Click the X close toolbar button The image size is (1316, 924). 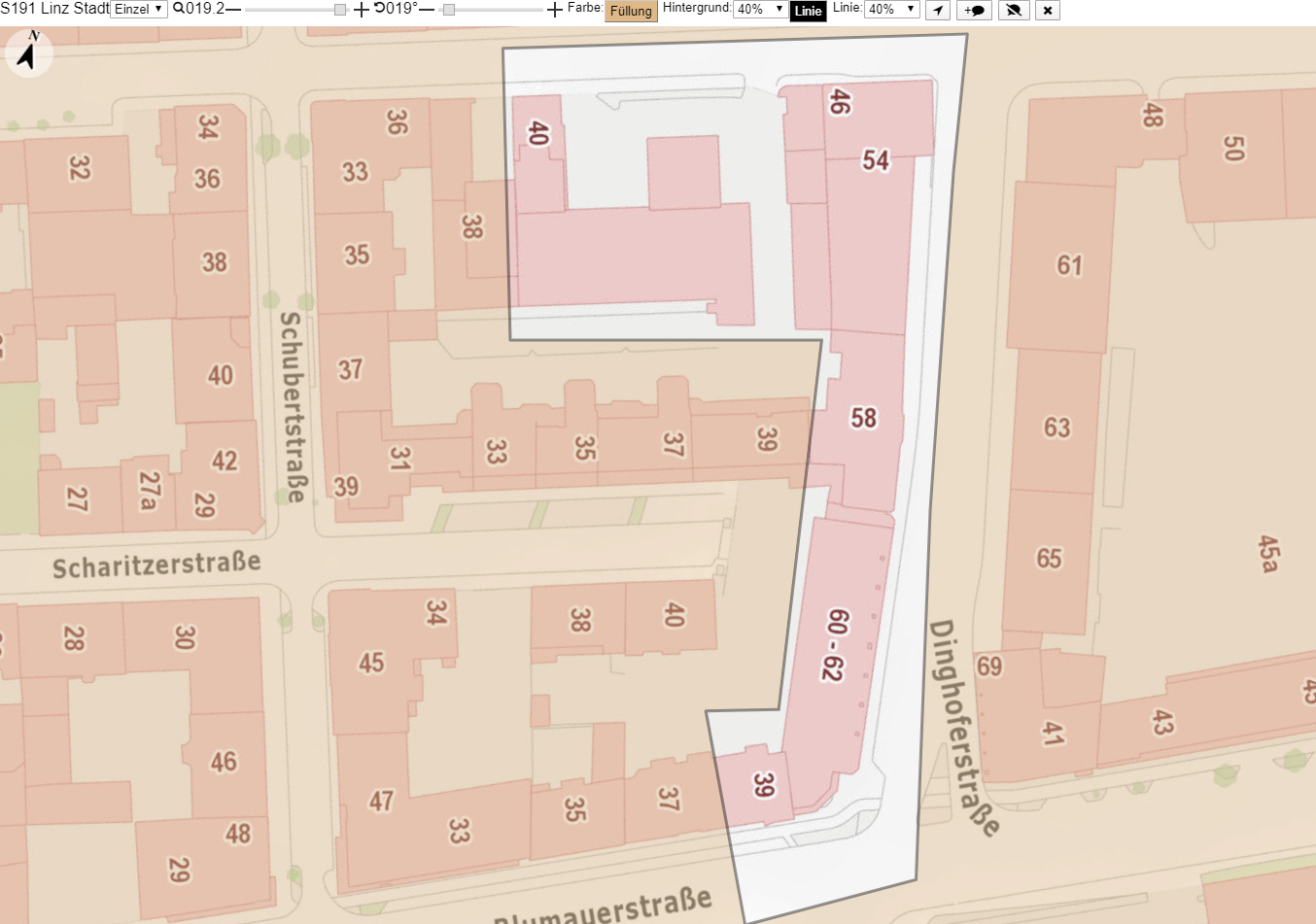(x=1047, y=11)
